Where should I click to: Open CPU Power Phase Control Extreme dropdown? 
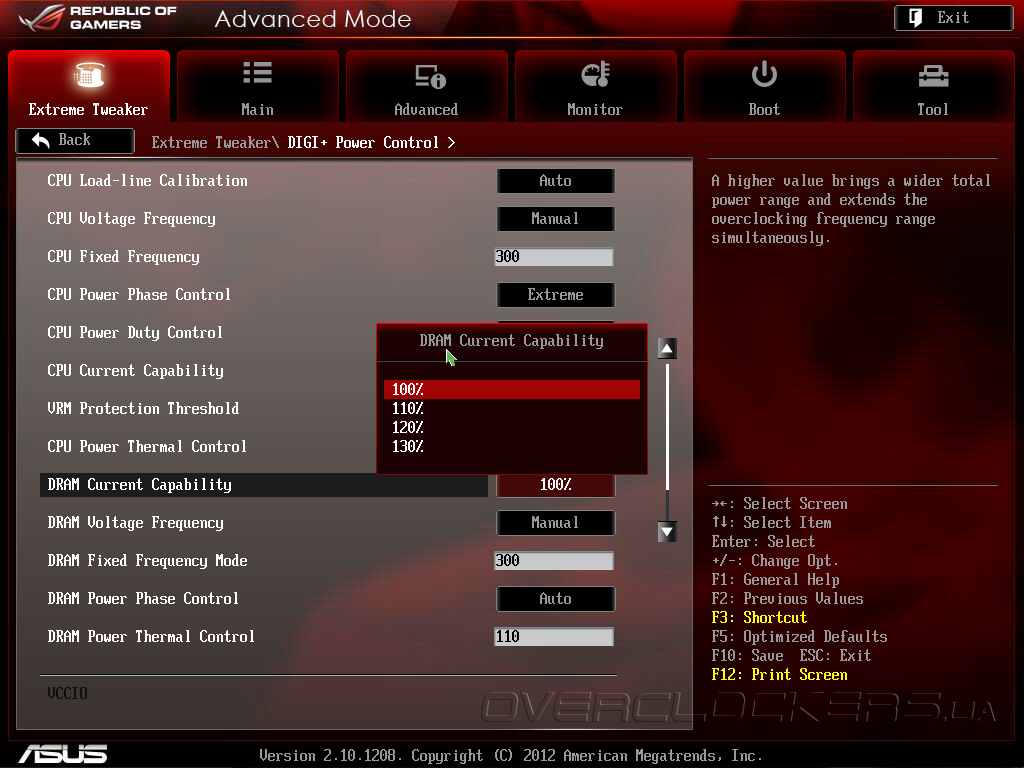[x=556, y=295]
